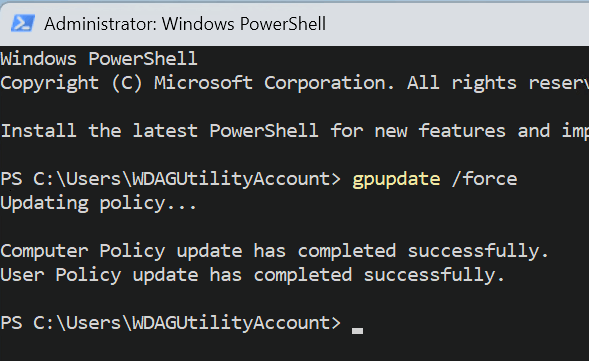Image resolution: width=589 pixels, height=361 pixels.
Task: Click the word successfully in User Policy line
Action: (x=434, y=275)
